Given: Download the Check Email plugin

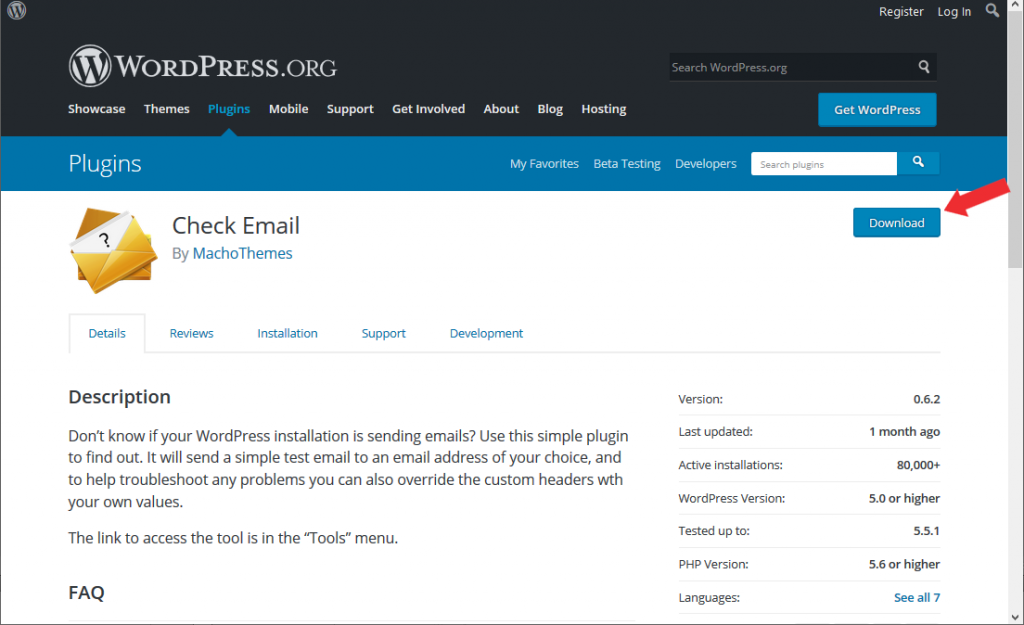Looking at the screenshot, I should (896, 223).
